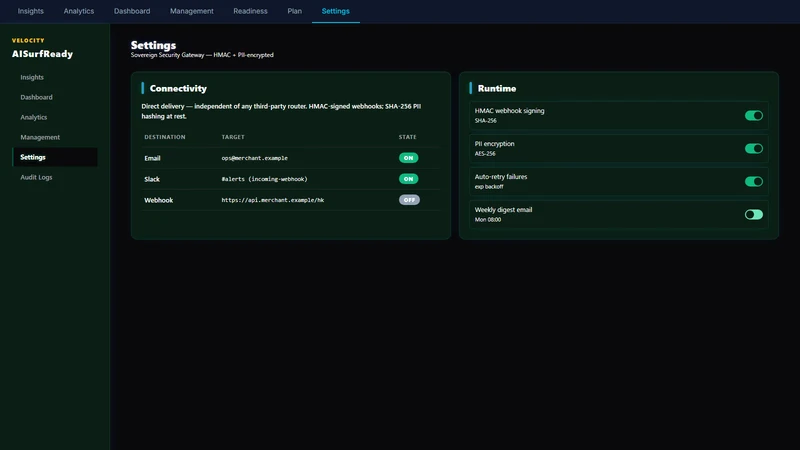Click the Connectivity panel heading
The width and height of the screenshot is (800, 450).
tap(178, 88)
